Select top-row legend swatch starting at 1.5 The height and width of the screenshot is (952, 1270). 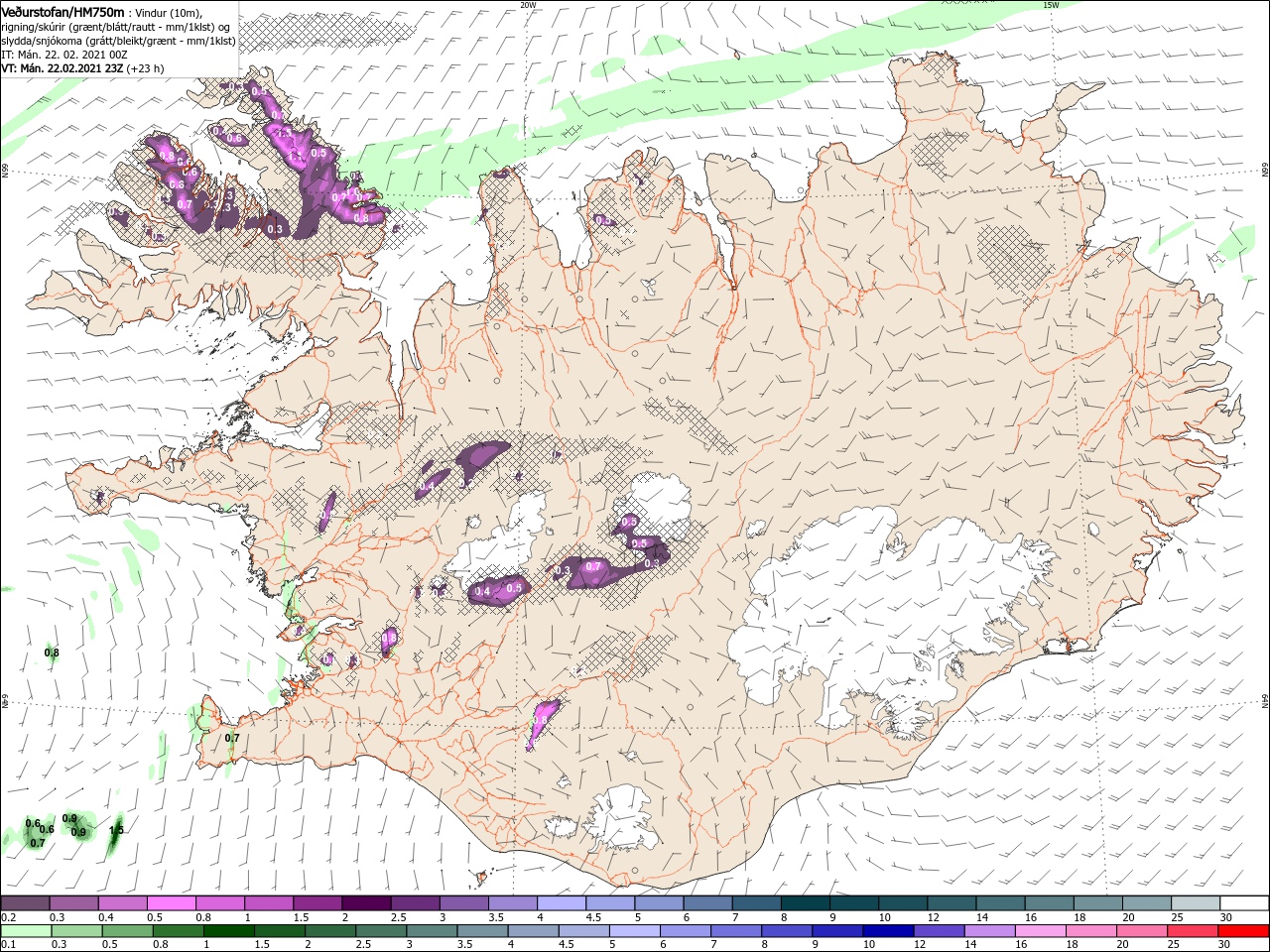pyautogui.click(x=317, y=903)
